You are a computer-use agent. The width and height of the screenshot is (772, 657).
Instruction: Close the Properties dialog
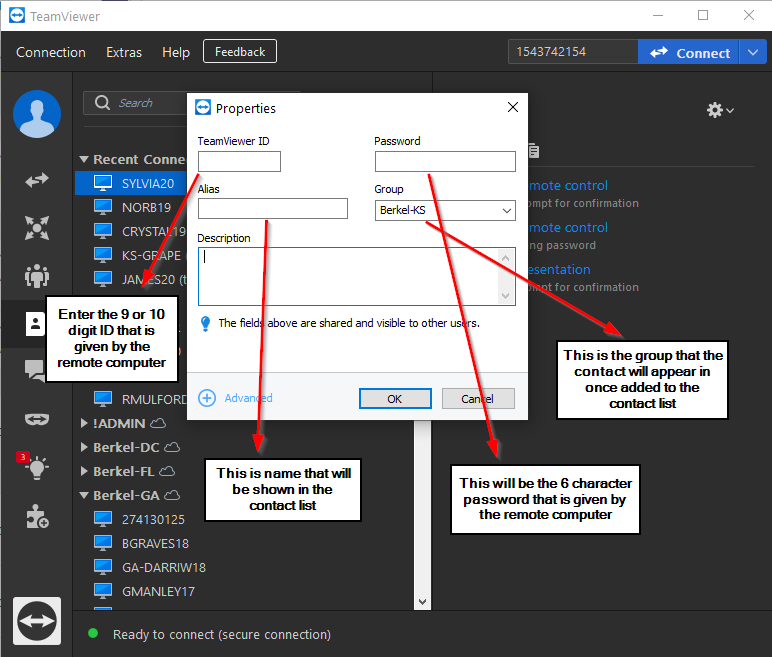tap(513, 107)
